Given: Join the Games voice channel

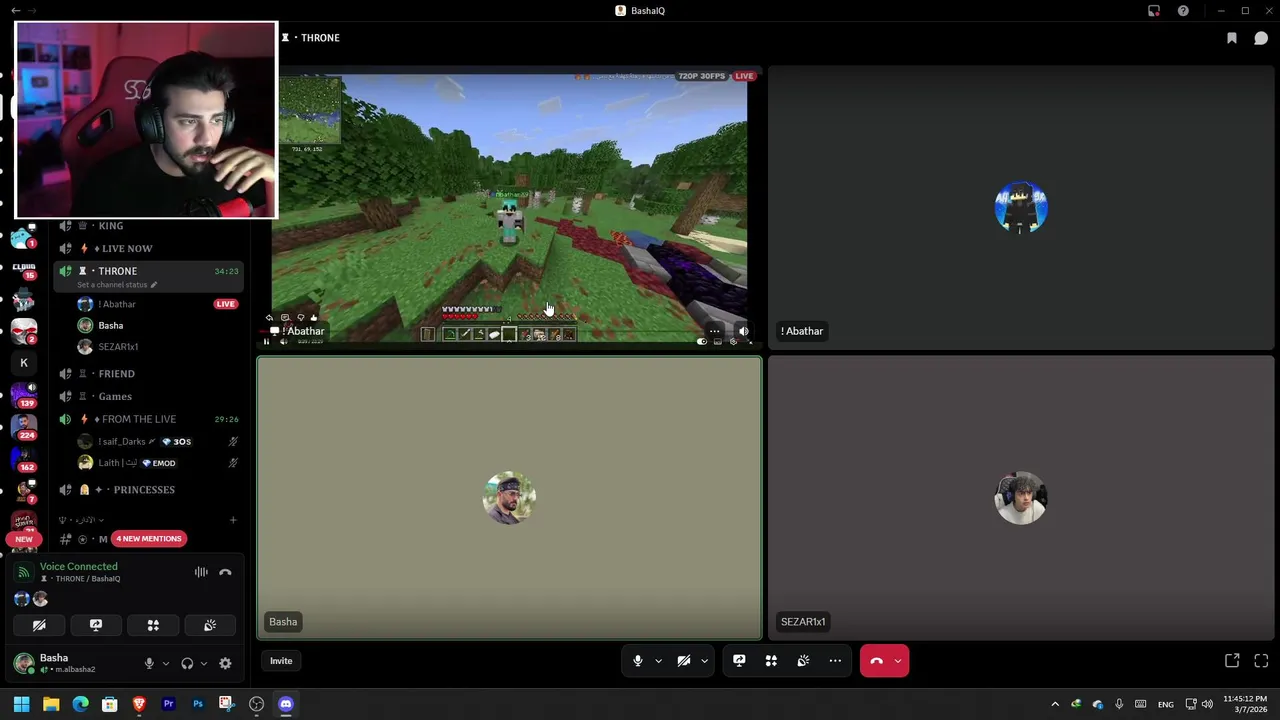Looking at the screenshot, I should [148, 396].
